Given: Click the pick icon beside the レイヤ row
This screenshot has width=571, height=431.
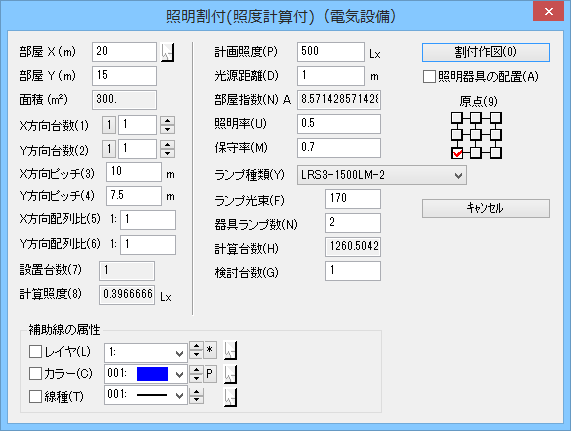Looking at the screenshot, I should click(x=230, y=351).
